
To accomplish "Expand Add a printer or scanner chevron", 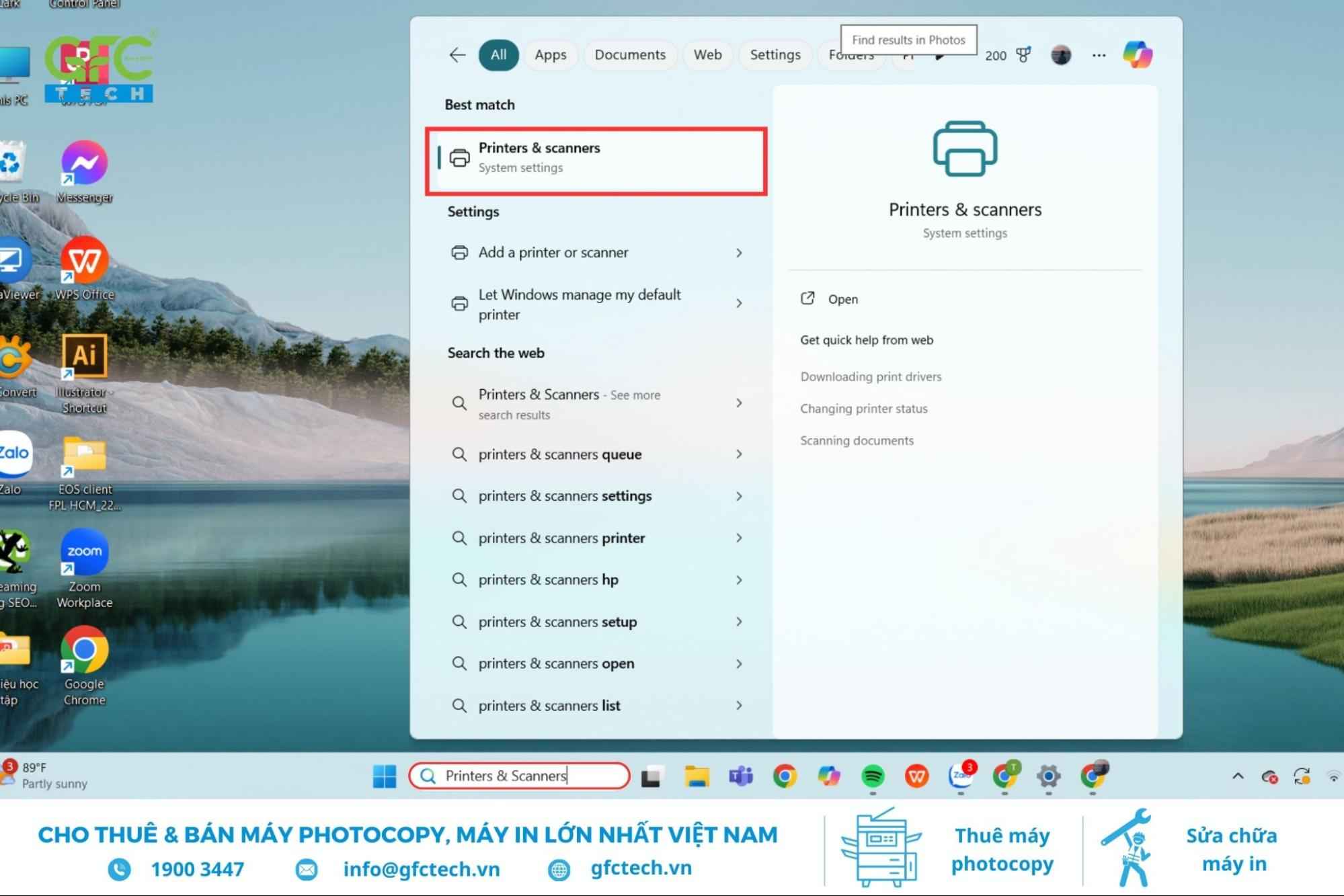I will click(739, 253).
